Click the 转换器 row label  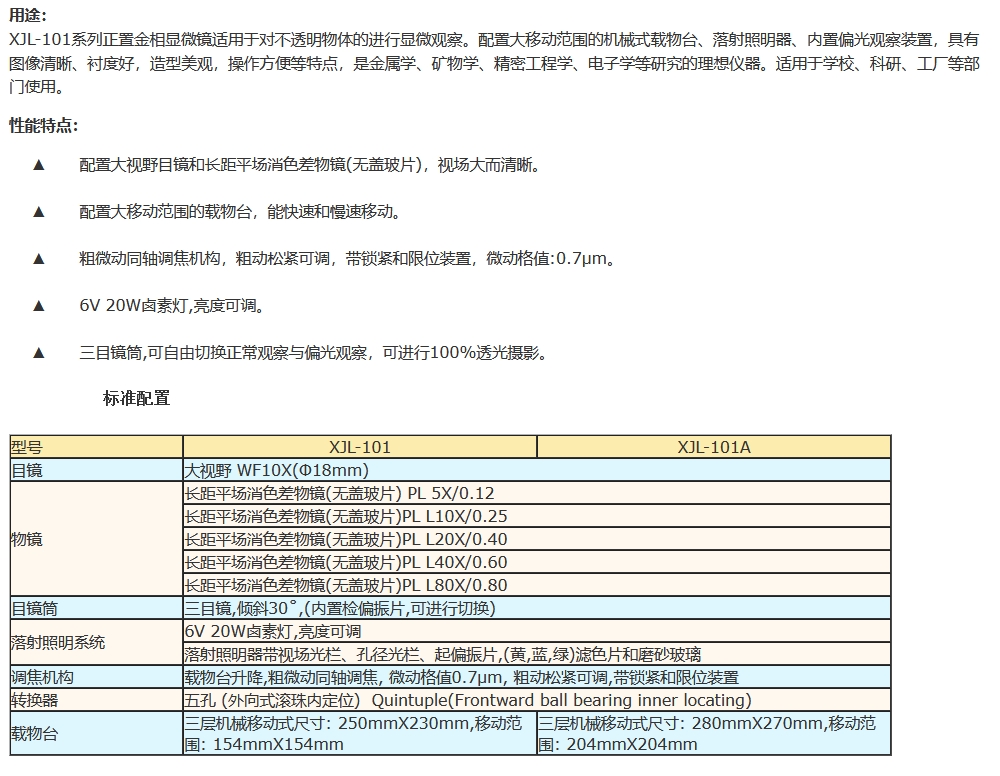(x=96, y=700)
